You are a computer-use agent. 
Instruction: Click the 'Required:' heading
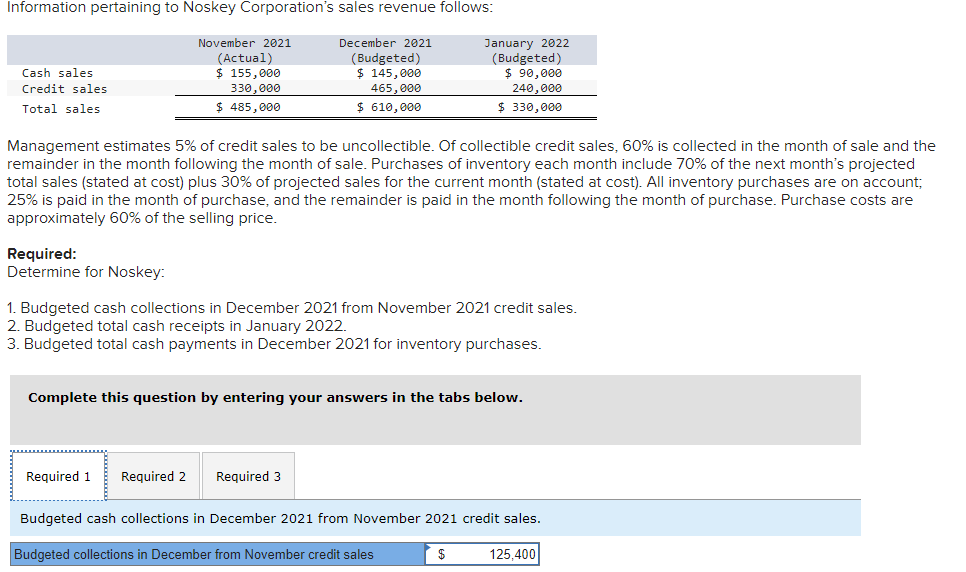point(42,254)
